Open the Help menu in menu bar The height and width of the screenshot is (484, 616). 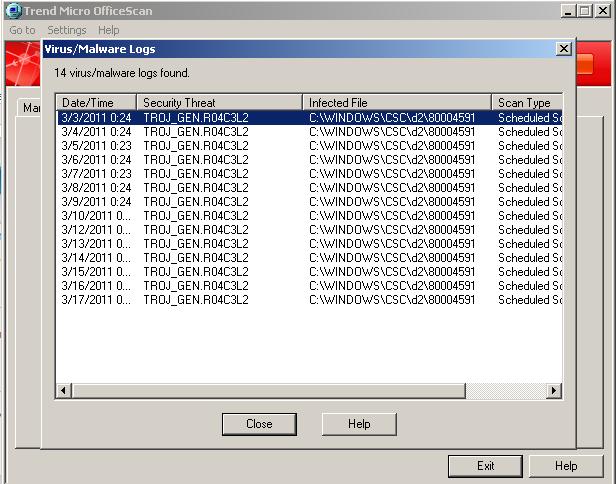[x=108, y=30]
